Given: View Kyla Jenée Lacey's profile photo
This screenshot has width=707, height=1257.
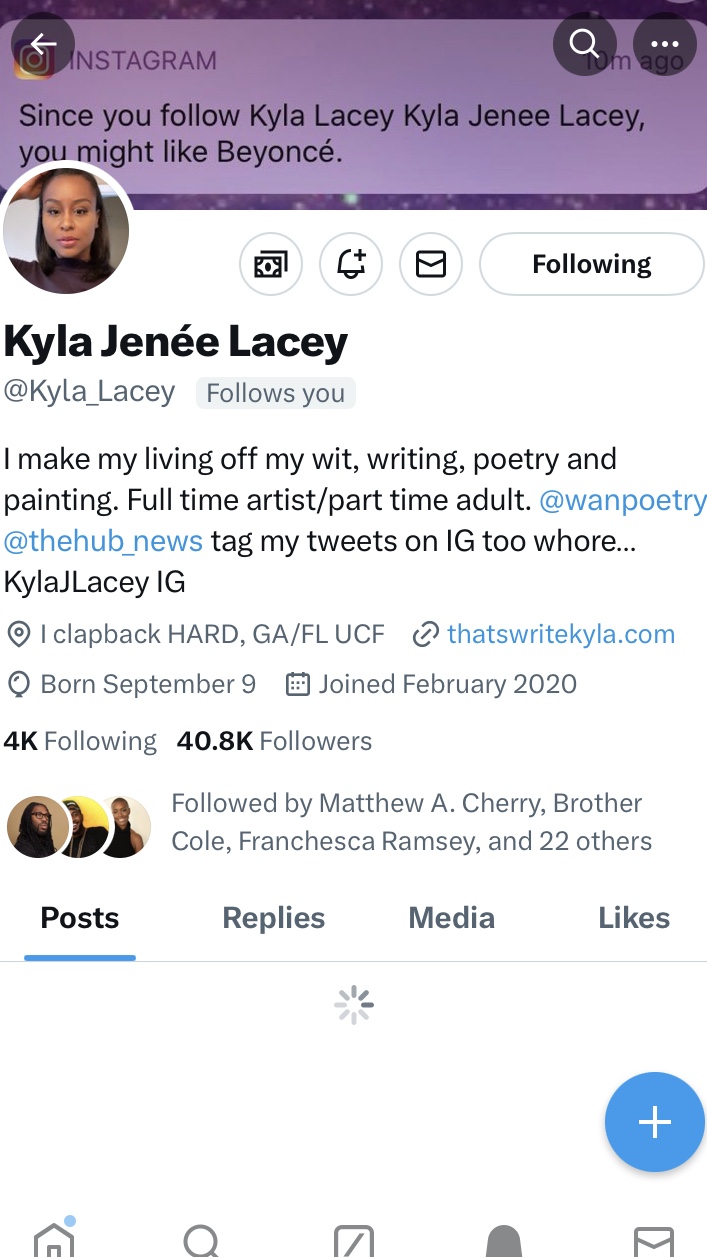Looking at the screenshot, I should (66, 230).
